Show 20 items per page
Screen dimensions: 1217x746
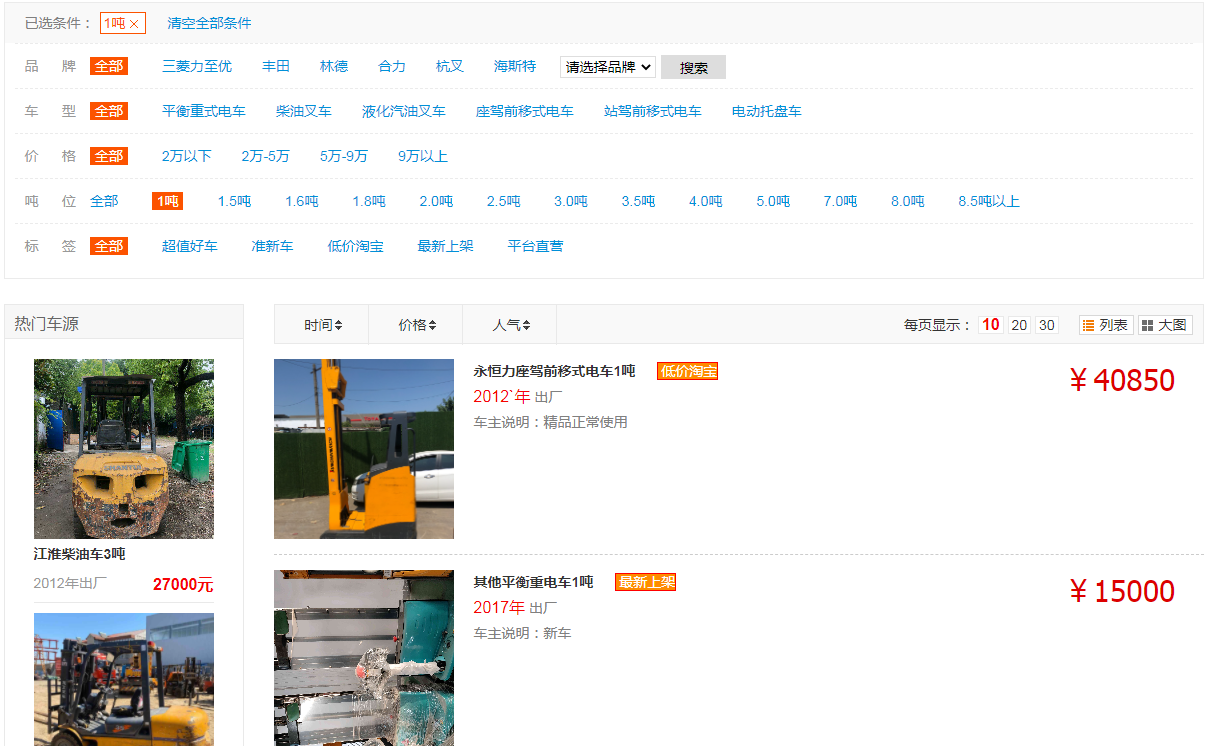pos(1019,325)
